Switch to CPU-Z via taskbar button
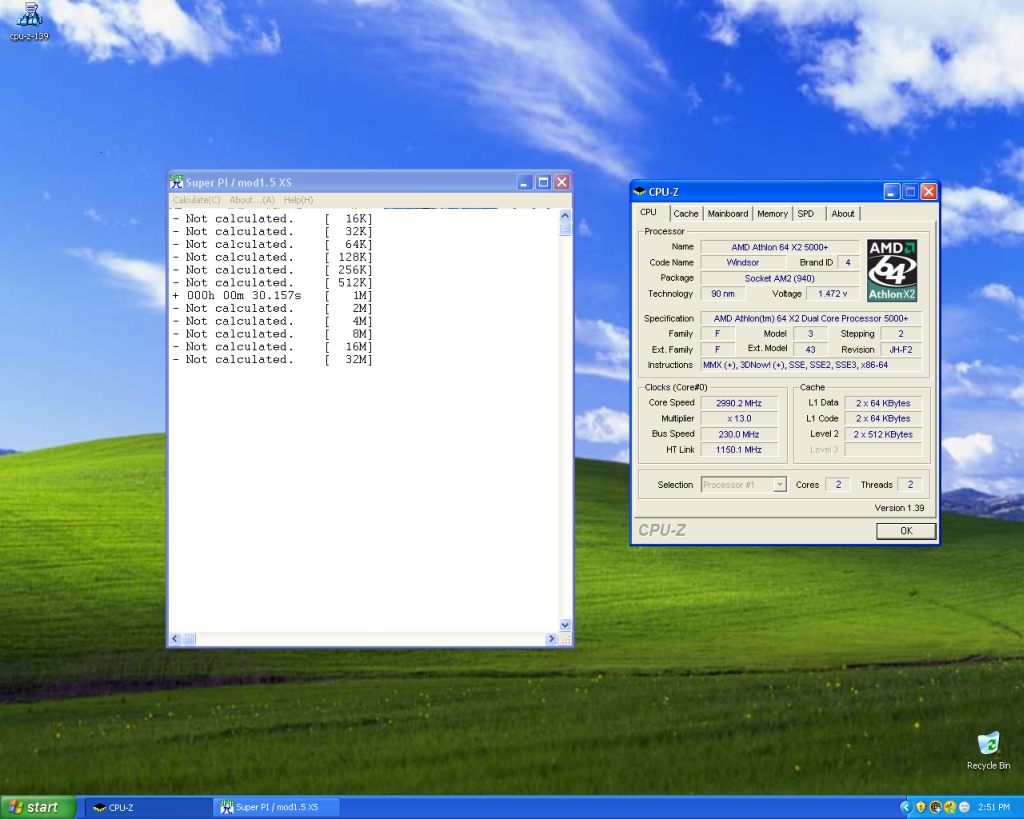This screenshot has width=1024, height=819. [x=148, y=808]
